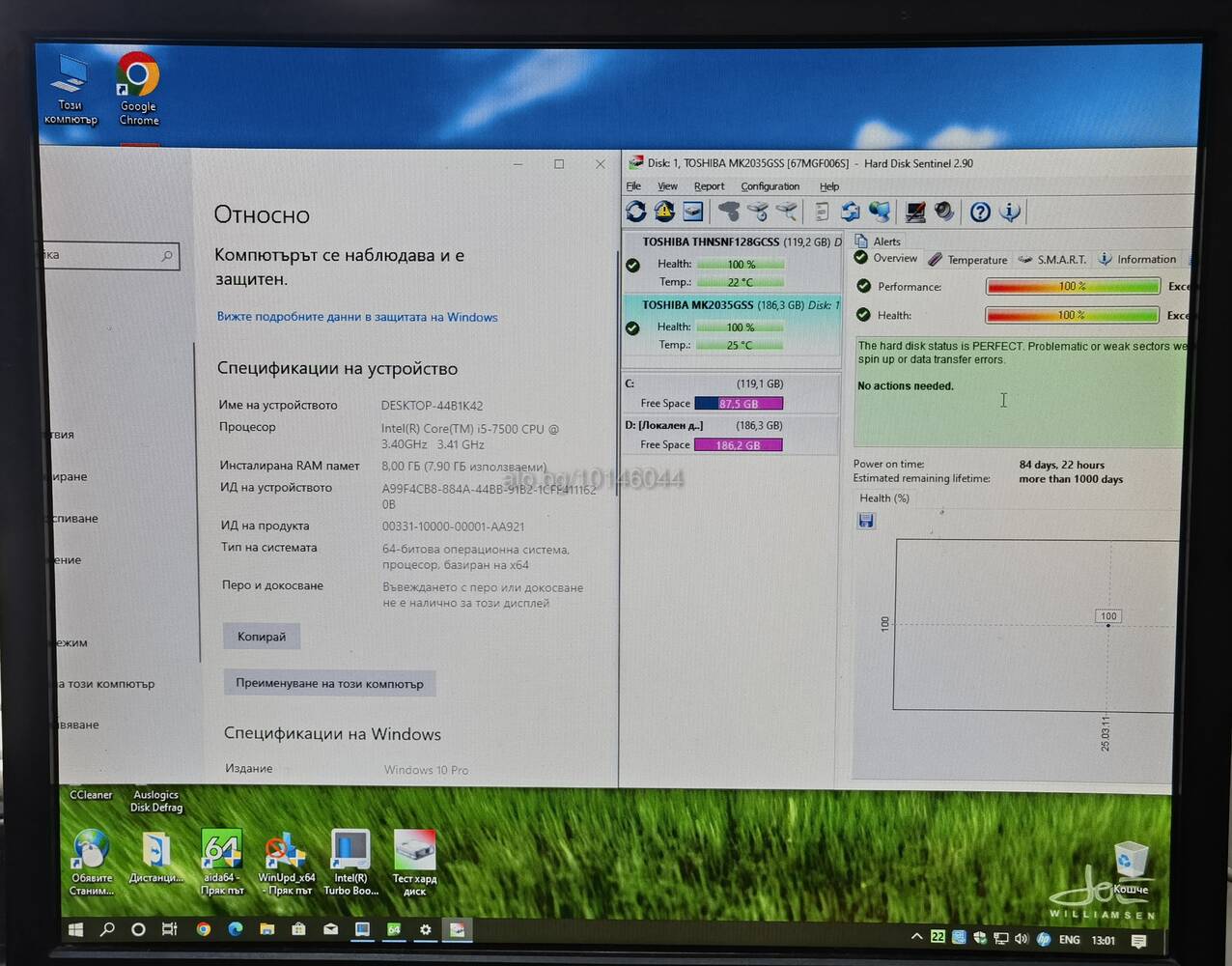Viewport: 1232px width, 966px height.
Task: Click the Health 100 % bar in Overview
Action: tap(1073, 315)
